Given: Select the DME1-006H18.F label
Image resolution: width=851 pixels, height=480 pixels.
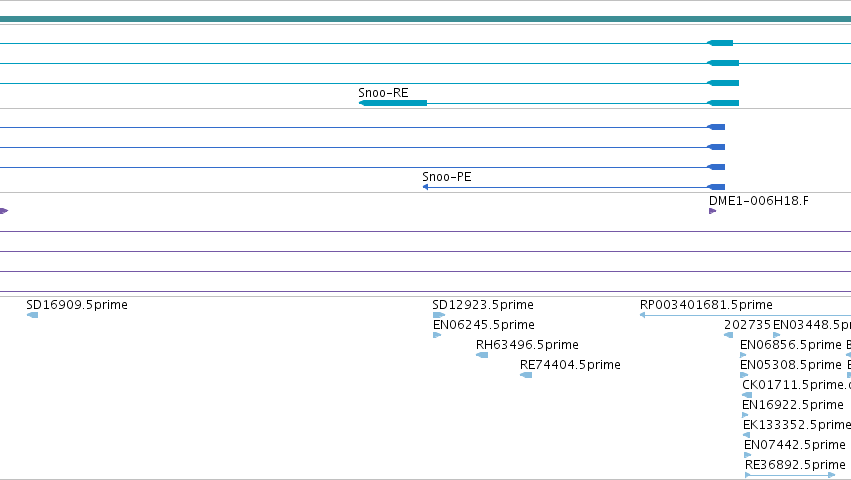Looking at the screenshot, I should pos(759,201).
